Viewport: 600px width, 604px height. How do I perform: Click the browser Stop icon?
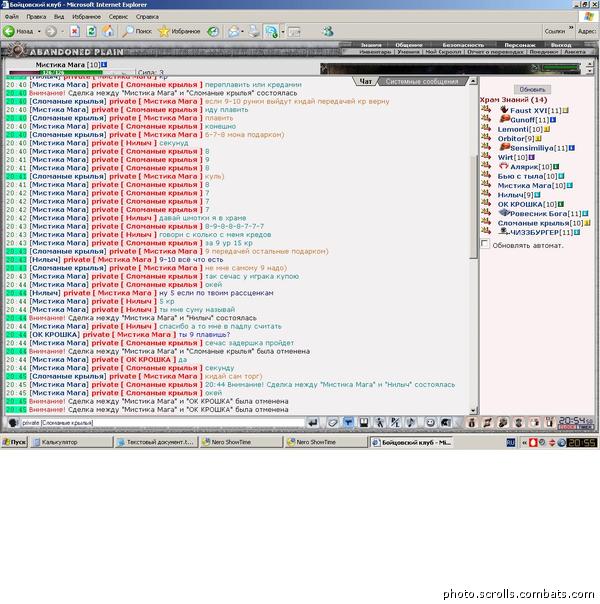click(x=75, y=31)
